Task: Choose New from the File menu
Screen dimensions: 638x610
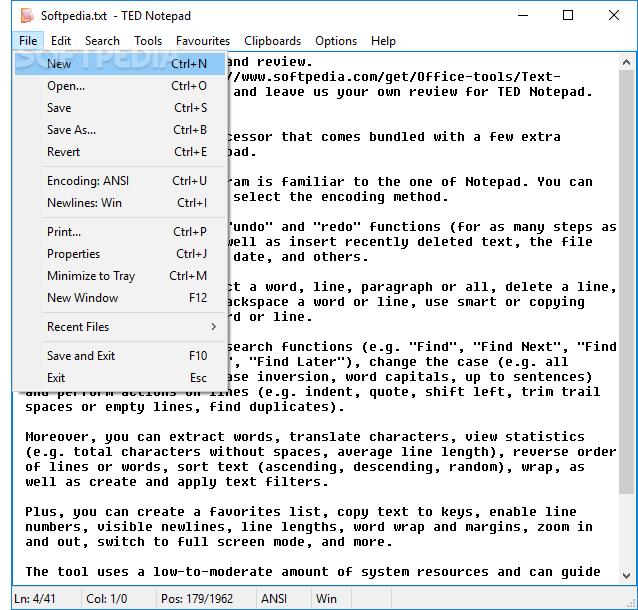Action: 120,64
